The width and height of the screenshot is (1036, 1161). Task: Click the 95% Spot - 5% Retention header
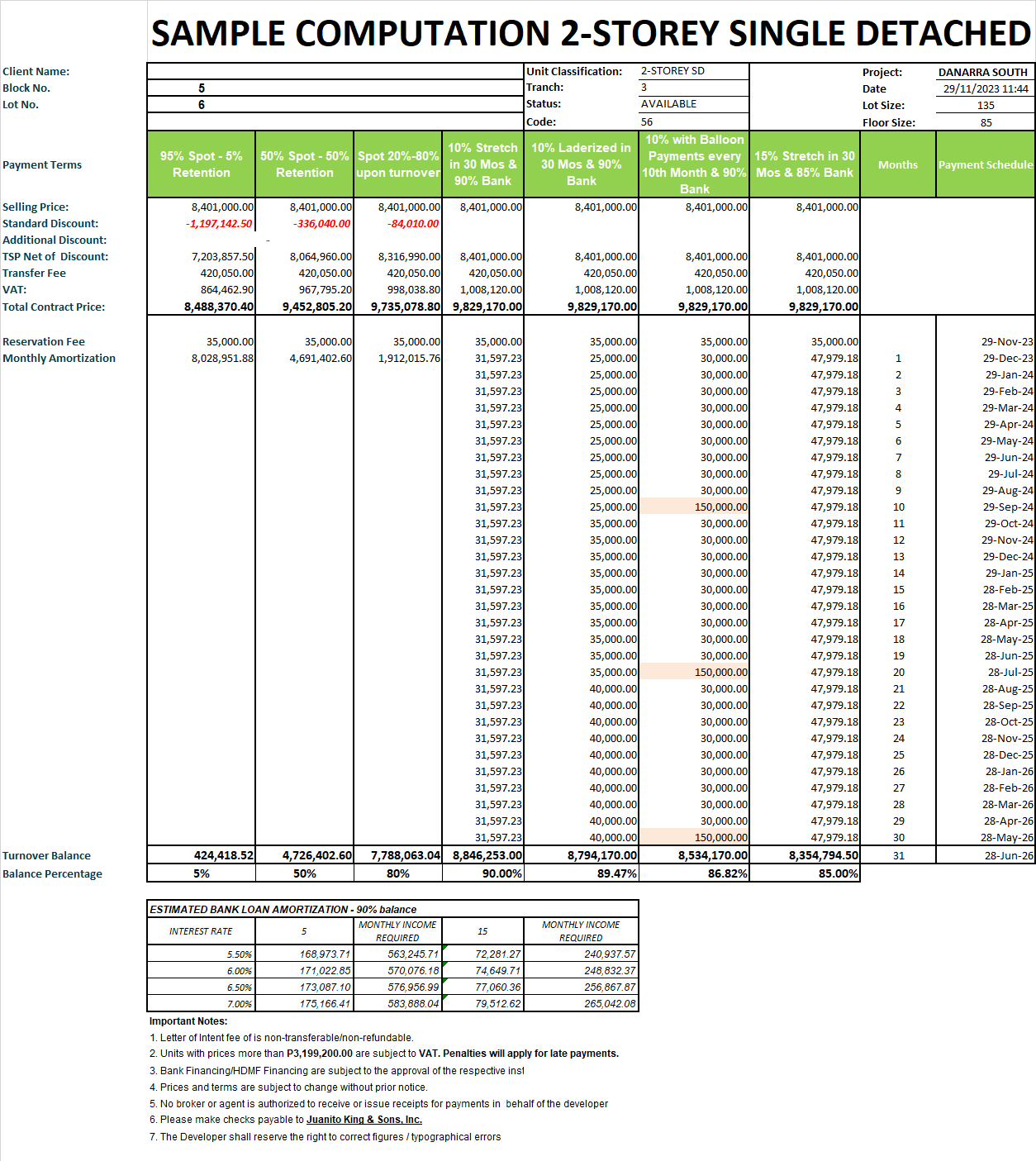[202, 164]
